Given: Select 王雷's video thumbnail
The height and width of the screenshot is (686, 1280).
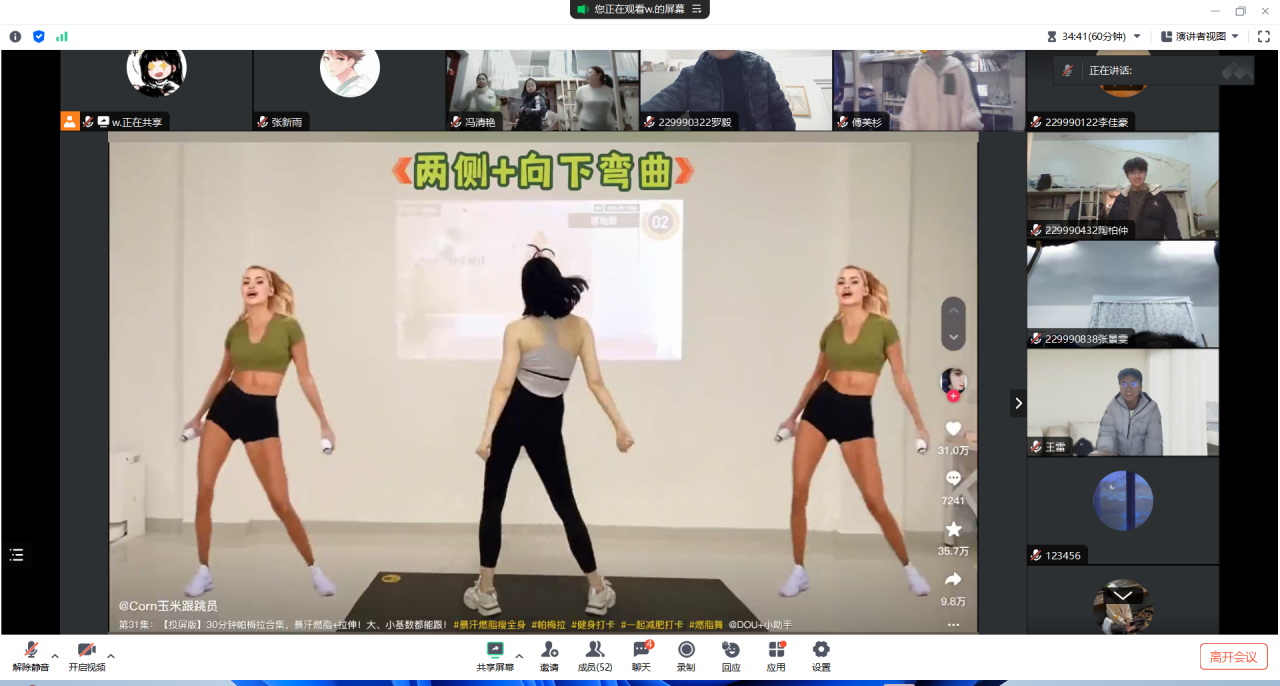Looking at the screenshot, I should point(1122,402).
